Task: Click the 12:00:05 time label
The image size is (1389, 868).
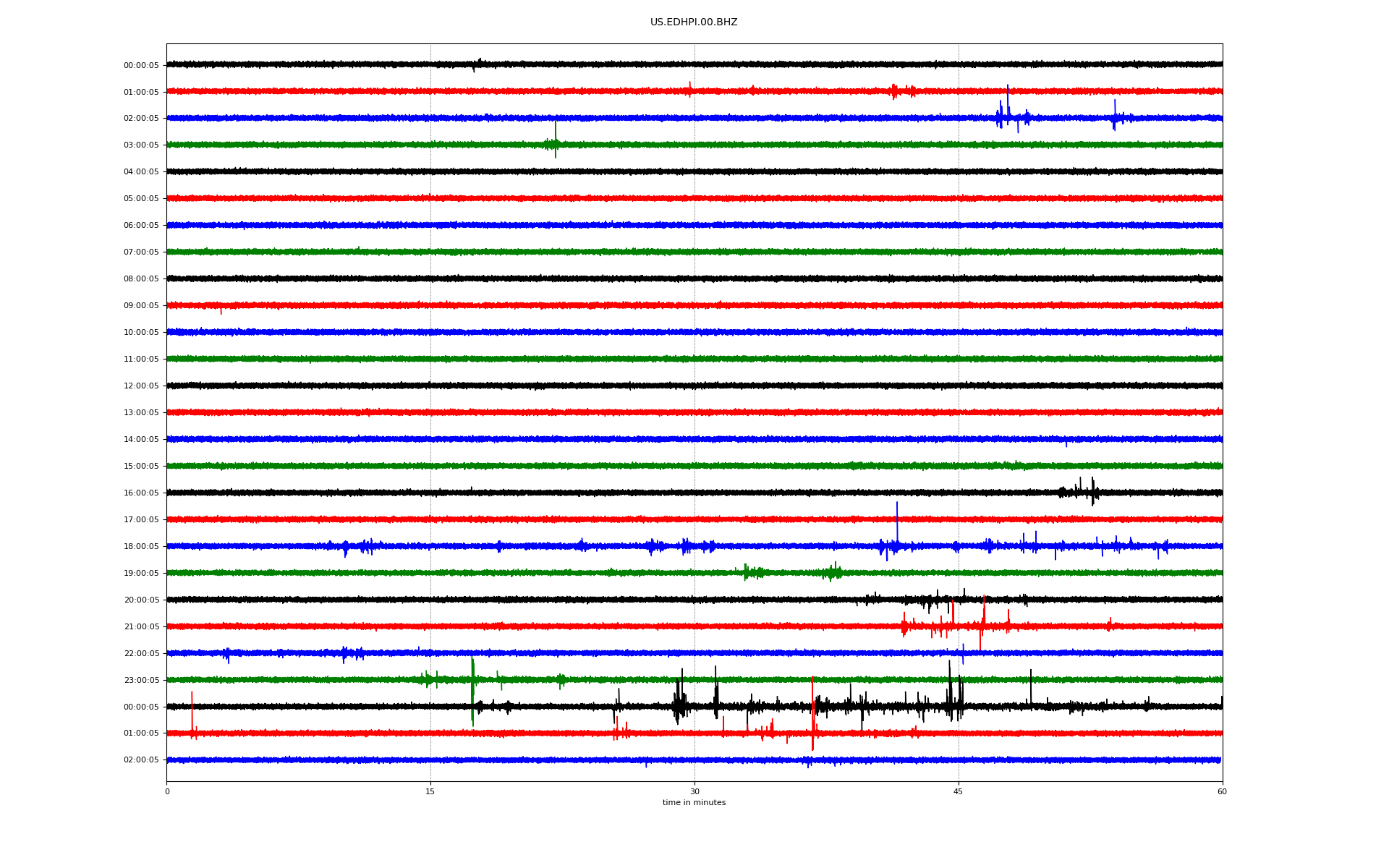Action: pyautogui.click(x=141, y=386)
